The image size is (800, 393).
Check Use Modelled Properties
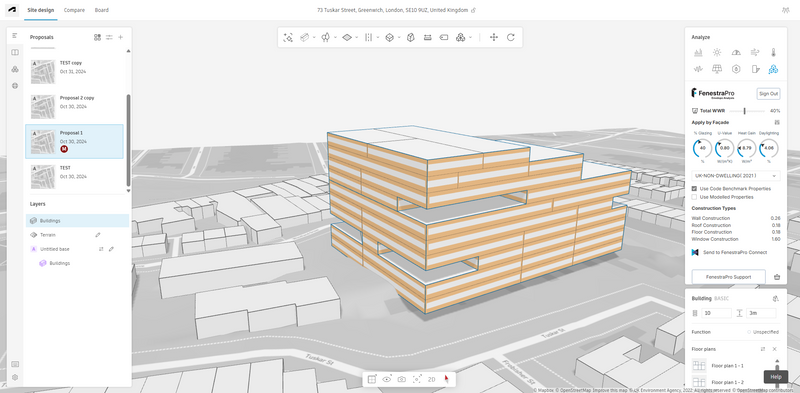[x=694, y=197]
